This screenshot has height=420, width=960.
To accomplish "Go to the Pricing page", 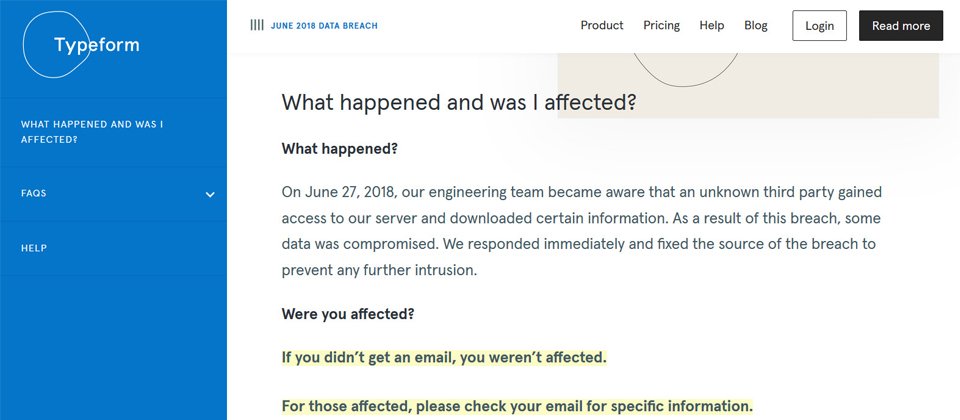I will (661, 25).
